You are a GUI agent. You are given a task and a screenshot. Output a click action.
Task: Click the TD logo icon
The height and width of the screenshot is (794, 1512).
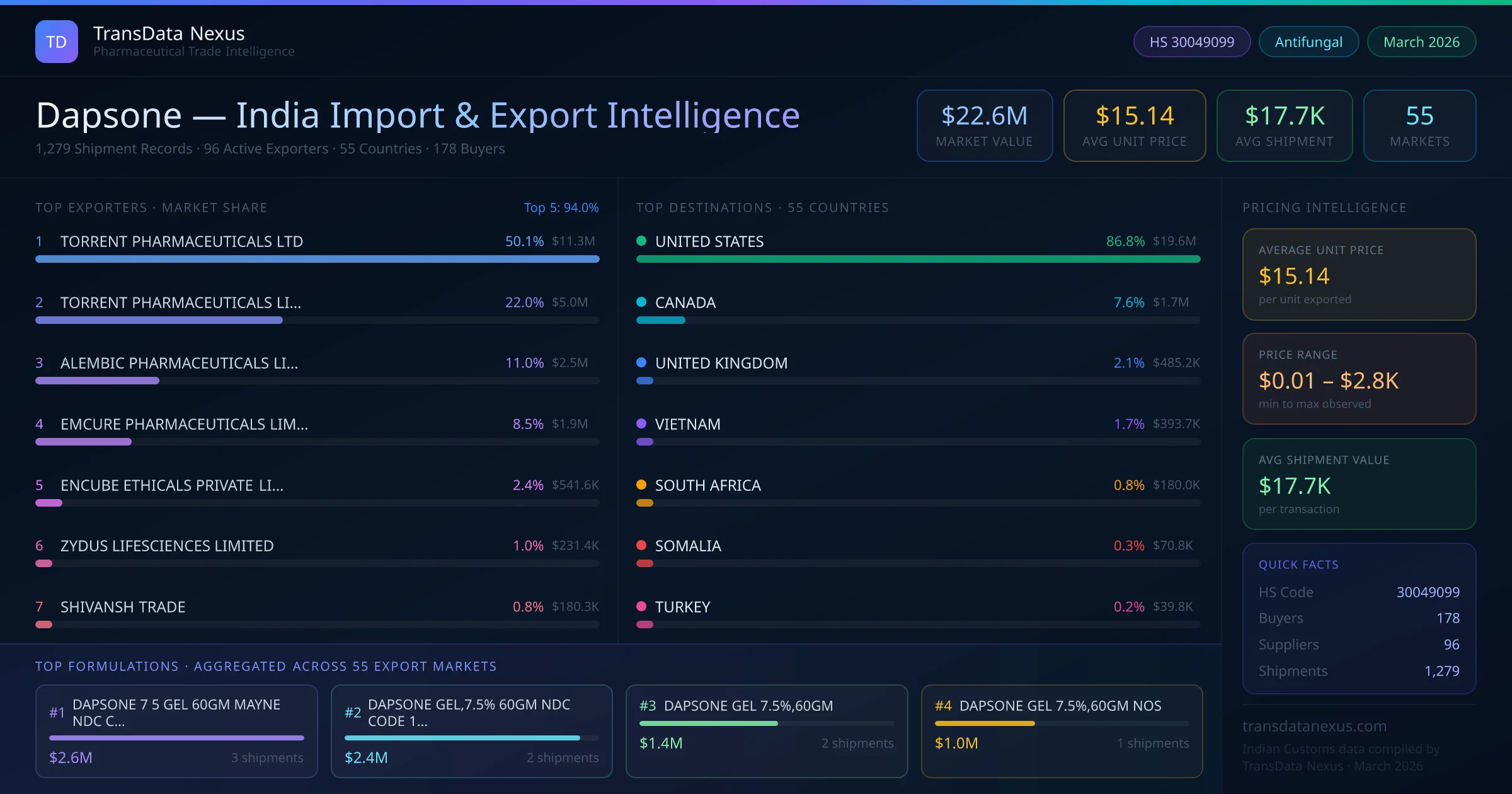(57, 42)
